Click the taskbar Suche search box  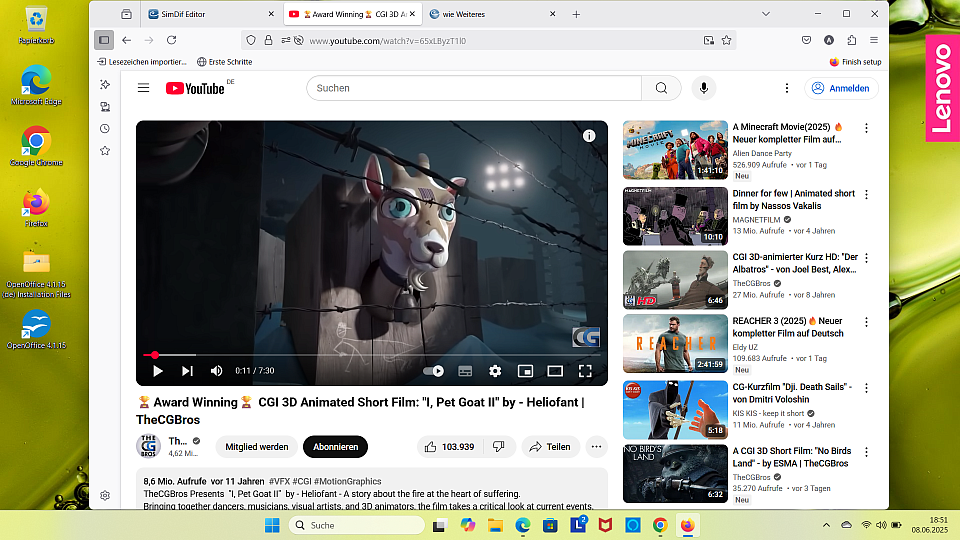click(356, 525)
